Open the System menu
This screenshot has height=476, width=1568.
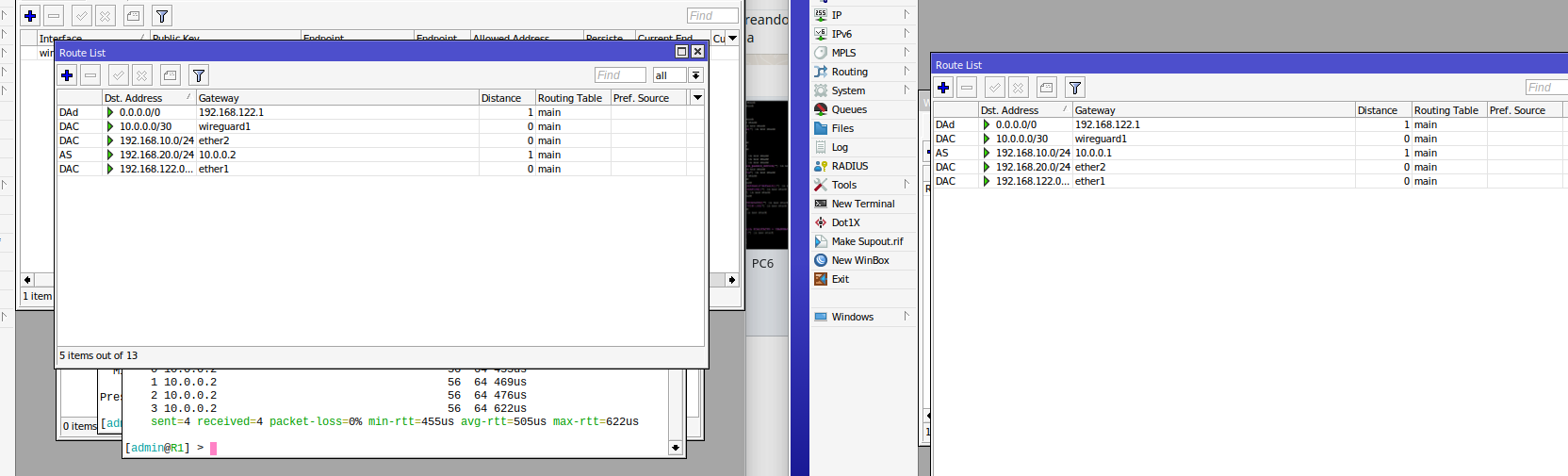coord(862,90)
